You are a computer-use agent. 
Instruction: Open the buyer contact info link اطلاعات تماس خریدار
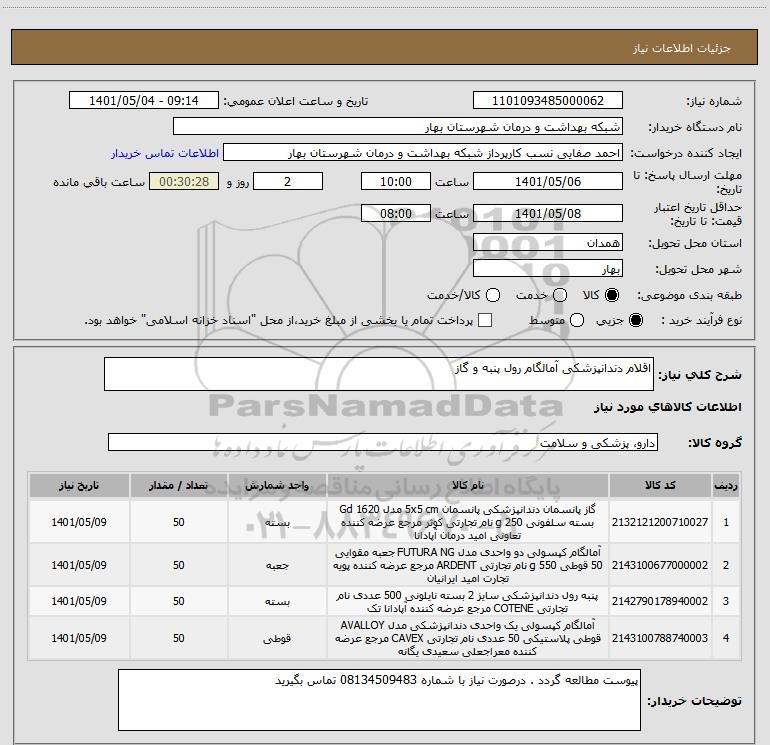pyautogui.click(x=165, y=153)
